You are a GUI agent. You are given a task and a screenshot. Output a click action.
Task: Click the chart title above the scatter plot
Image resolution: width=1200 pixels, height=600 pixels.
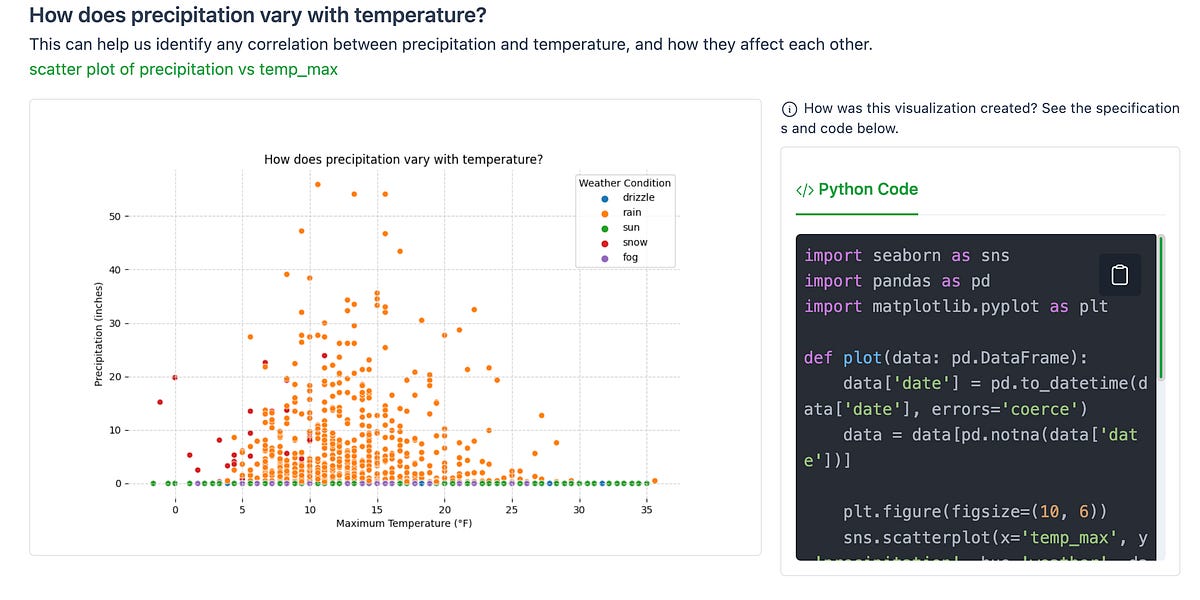pos(404,159)
